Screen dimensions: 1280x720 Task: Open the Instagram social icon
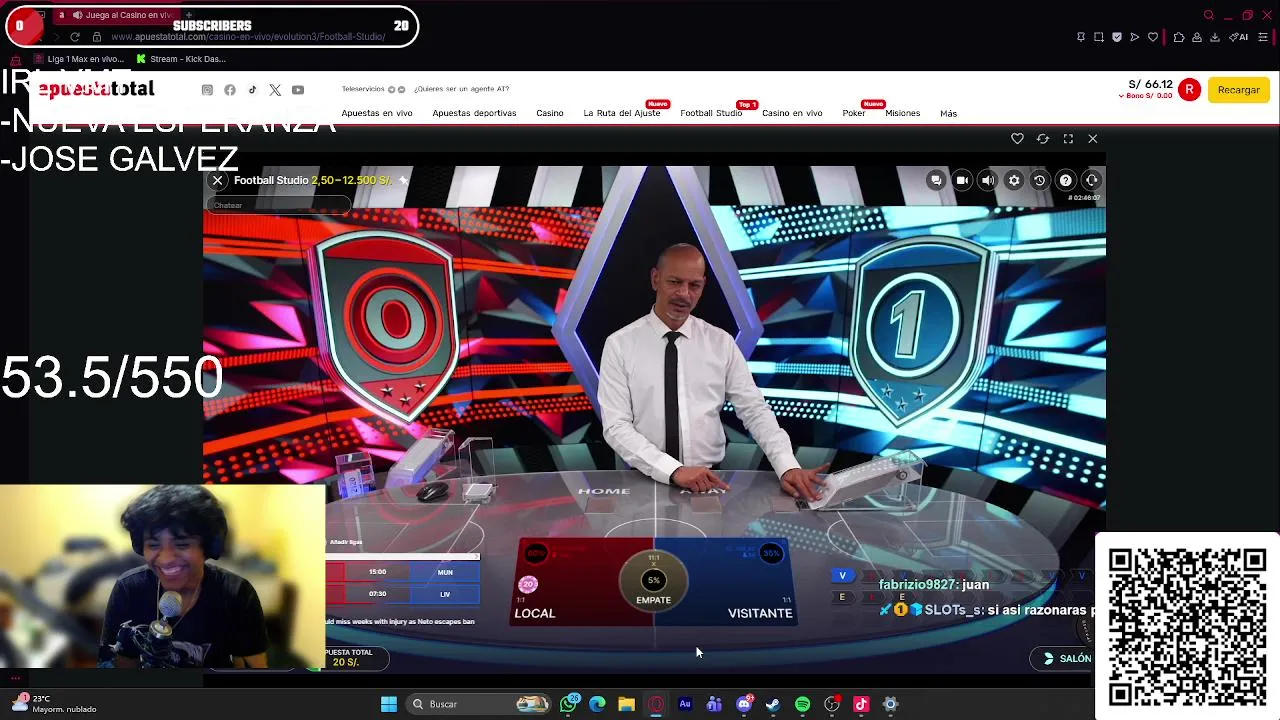207,90
